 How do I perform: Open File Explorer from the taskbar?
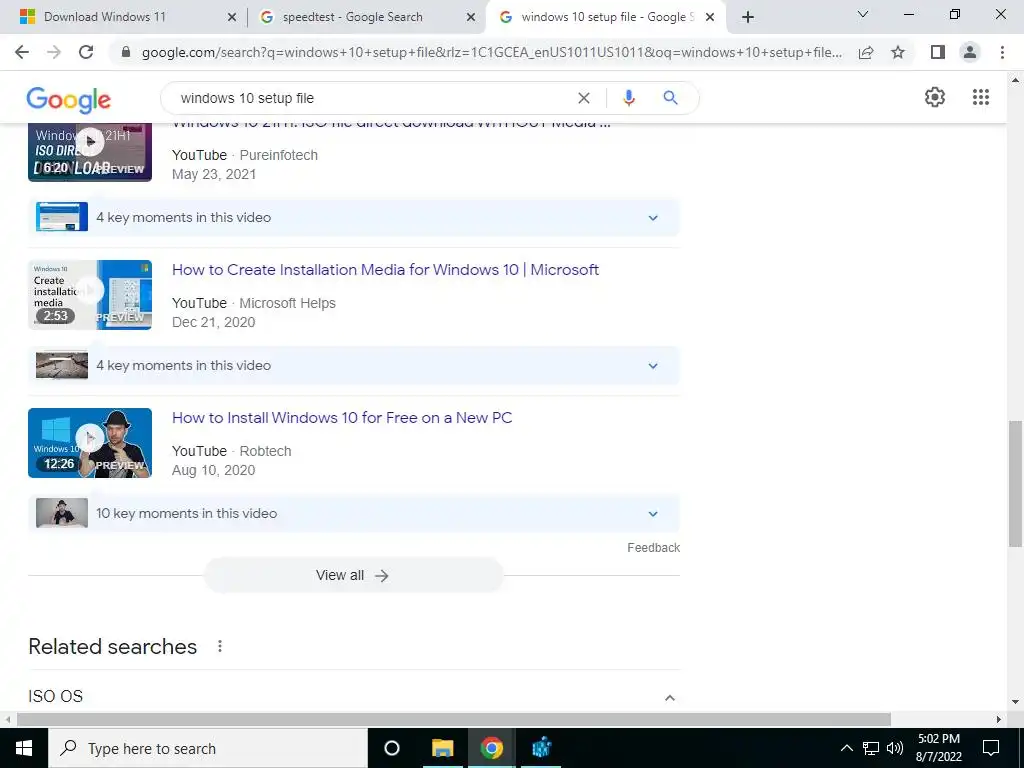click(x=442, y=748)
